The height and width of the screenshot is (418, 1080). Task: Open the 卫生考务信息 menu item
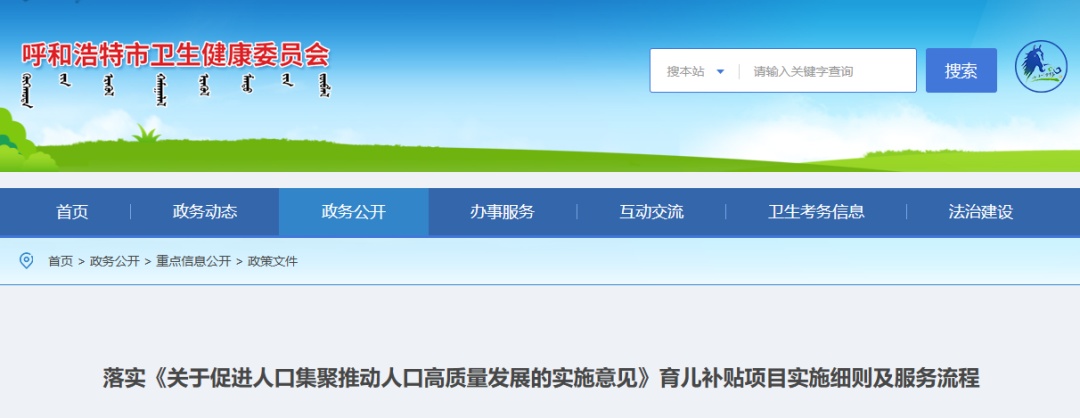816,212
